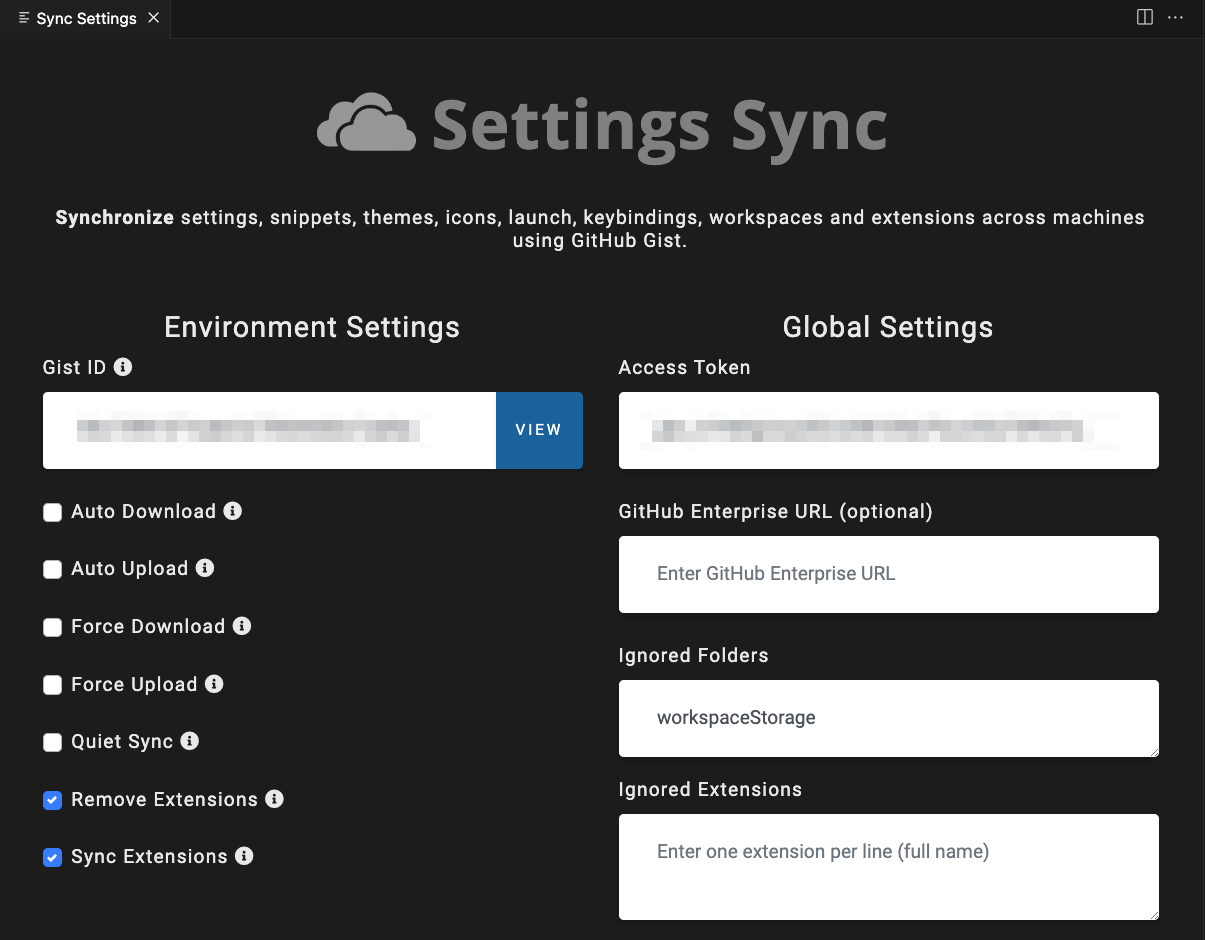The image size is (1205, 940).
Task: Click the Gist ID info icon
Action: tap(123, 367)
